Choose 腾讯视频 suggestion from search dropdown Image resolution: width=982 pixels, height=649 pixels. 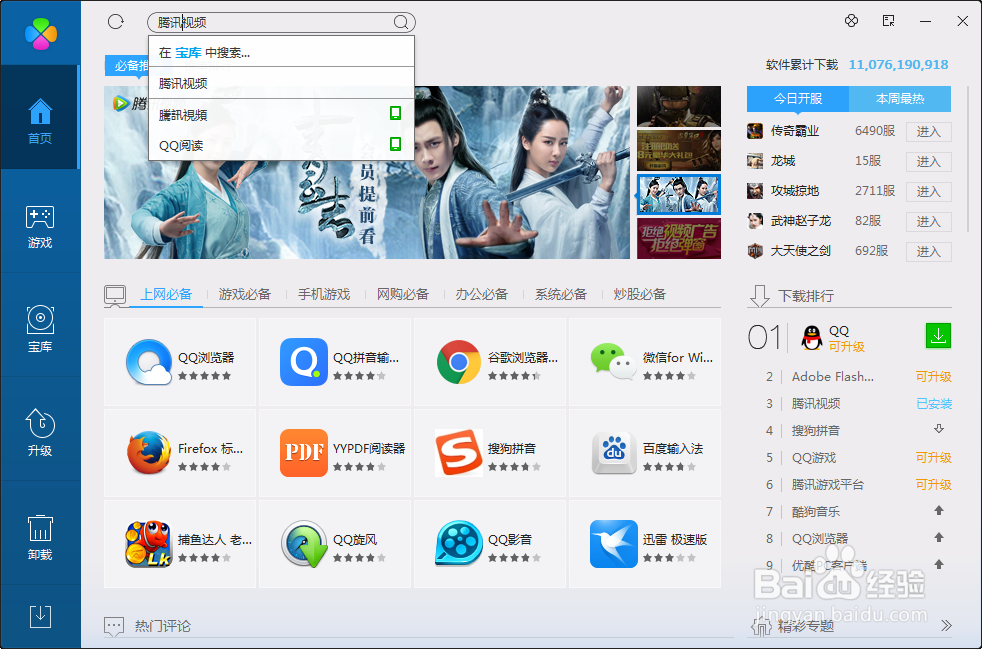click(281, 83)
